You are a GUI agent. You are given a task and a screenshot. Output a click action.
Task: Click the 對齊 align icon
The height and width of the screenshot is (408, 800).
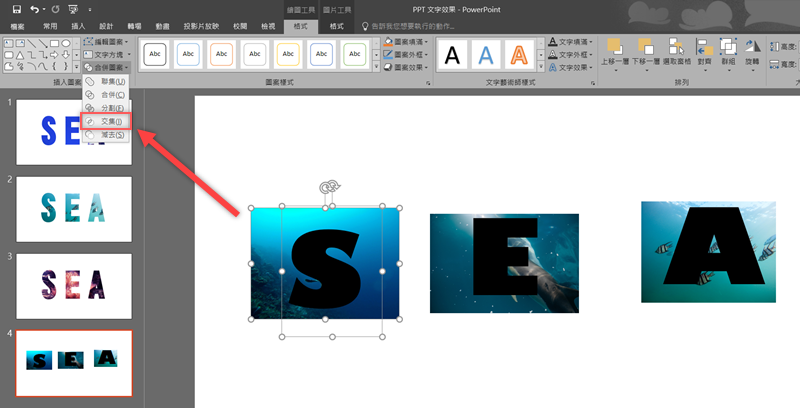tap(704, 48)
